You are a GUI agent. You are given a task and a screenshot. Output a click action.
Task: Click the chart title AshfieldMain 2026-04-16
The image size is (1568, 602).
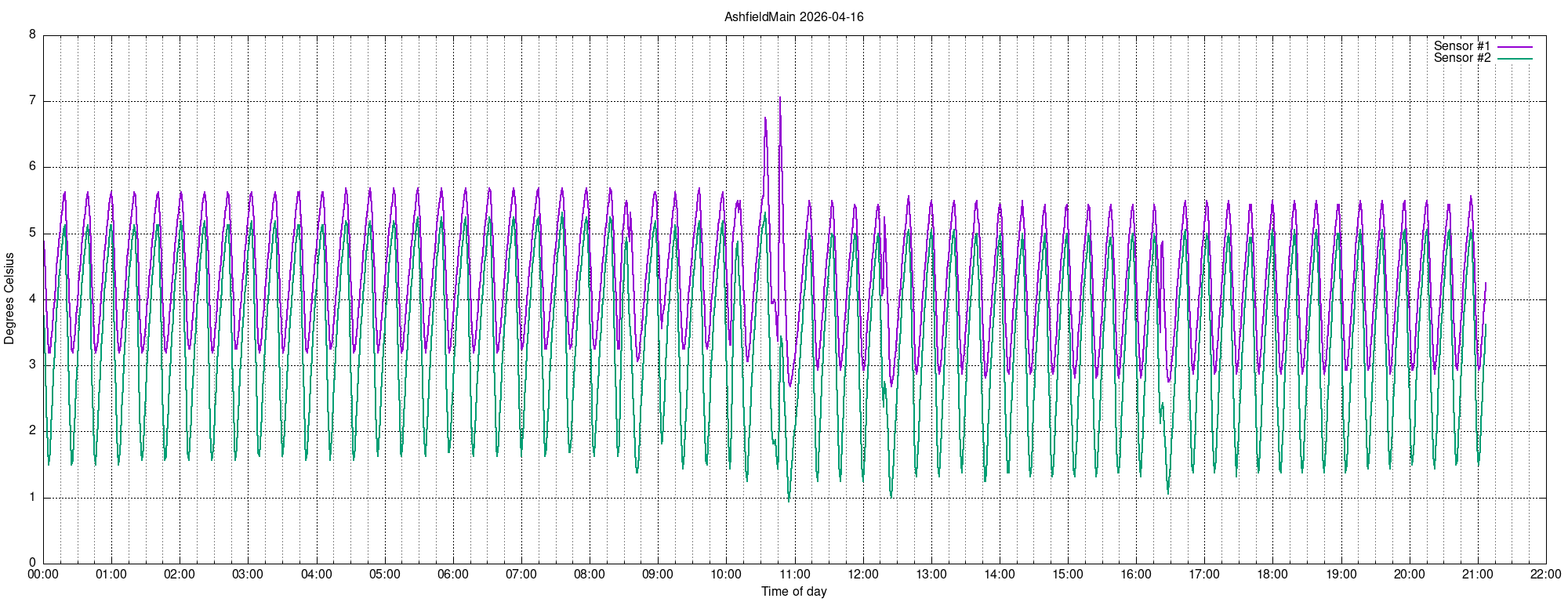793,16
